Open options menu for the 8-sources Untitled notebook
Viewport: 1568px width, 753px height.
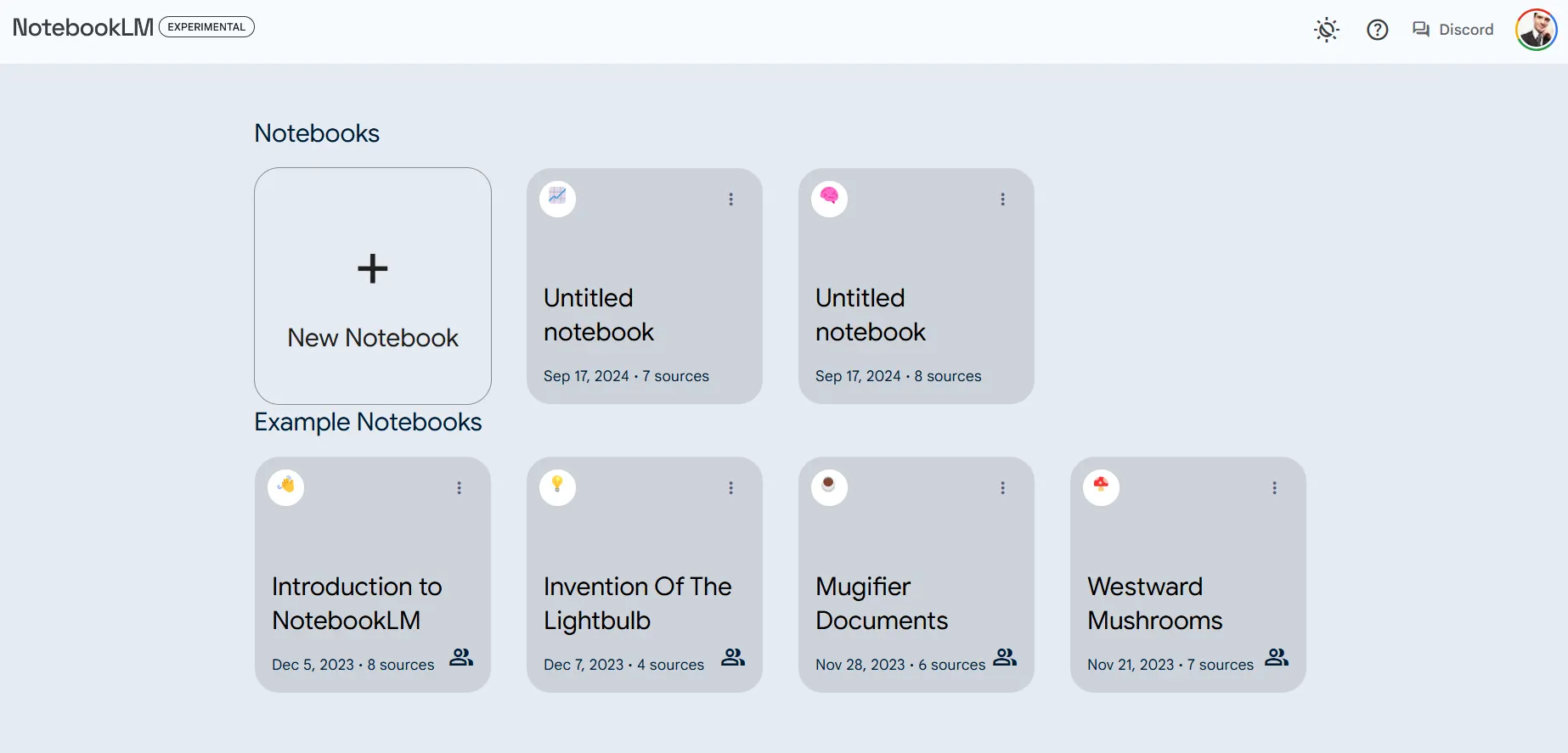click(1002, 199)
